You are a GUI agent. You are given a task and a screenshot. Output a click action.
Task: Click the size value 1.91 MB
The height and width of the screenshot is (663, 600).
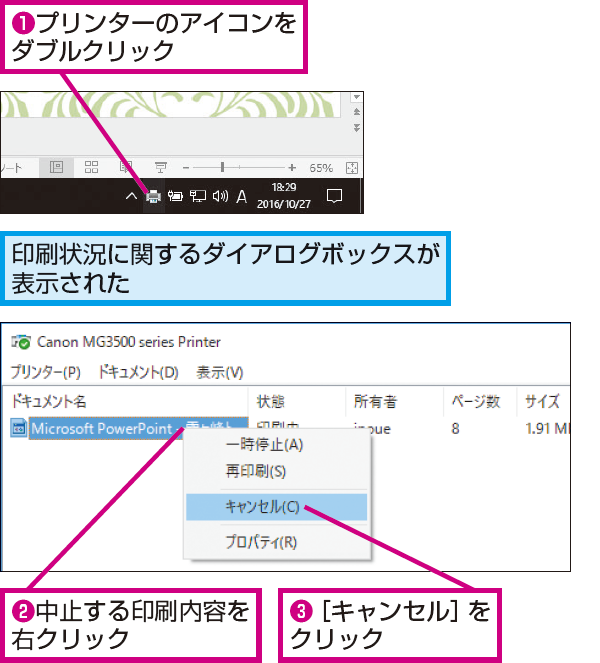point(548,429)
